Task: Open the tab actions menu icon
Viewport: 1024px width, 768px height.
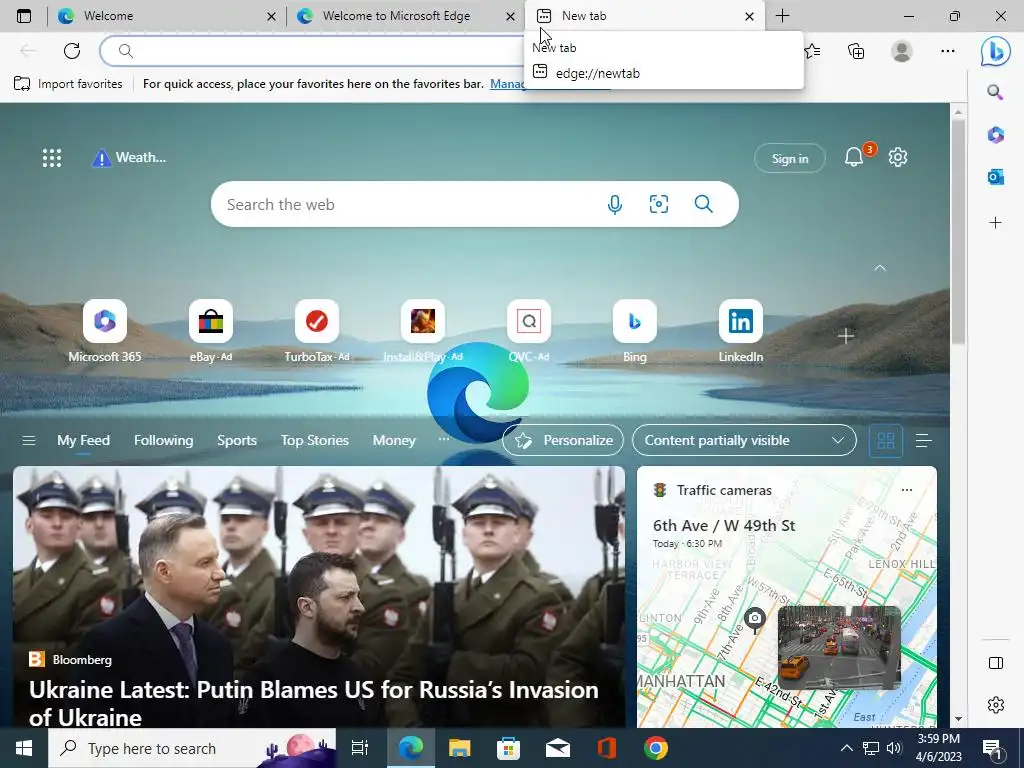Action: coord(24,16)
